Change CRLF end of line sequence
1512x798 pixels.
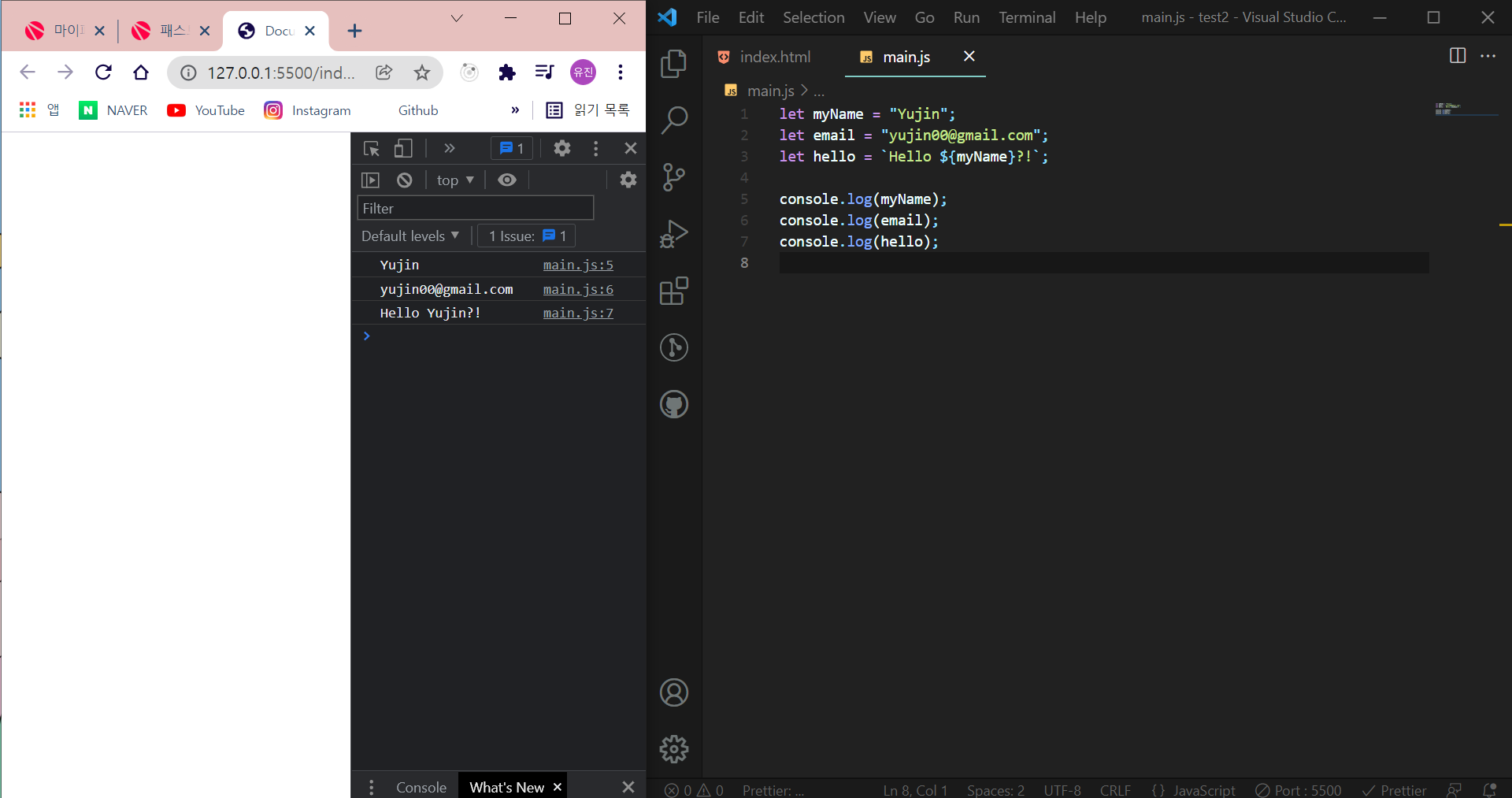[x=1115, y=789]
